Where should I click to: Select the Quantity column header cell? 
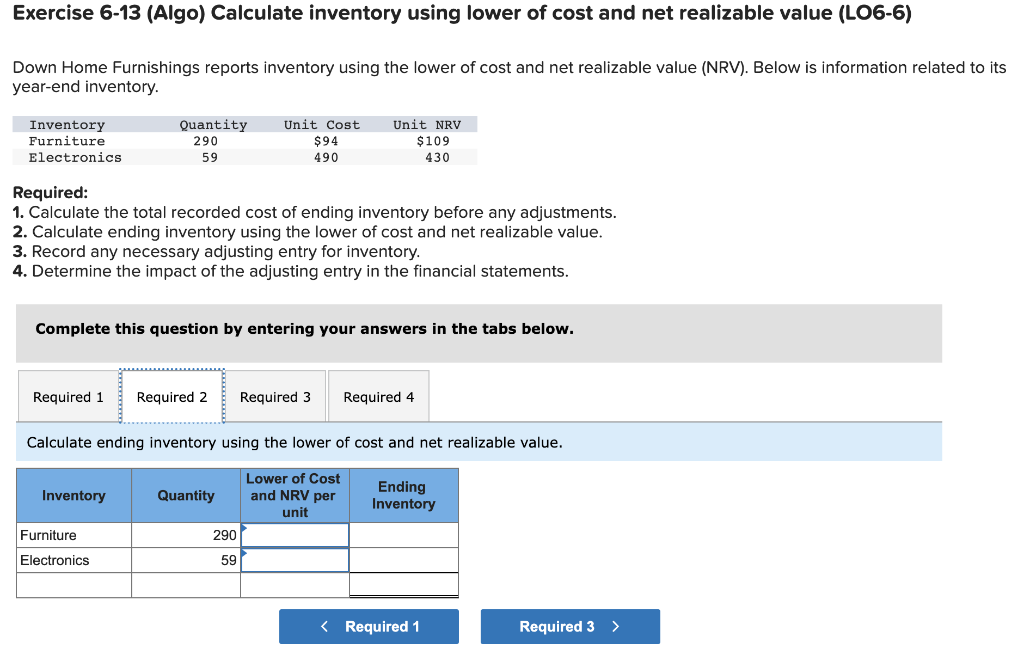185,495
